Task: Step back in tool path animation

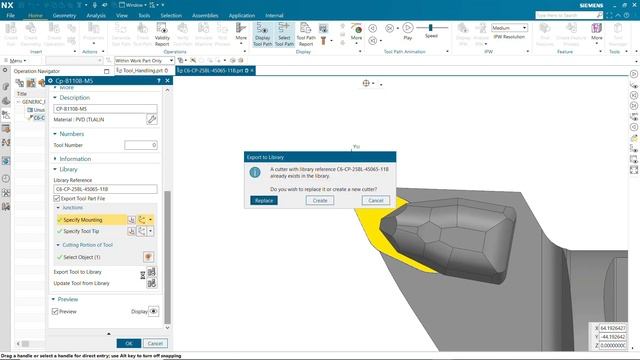Action: pyautogui.click(x=373, y=28)
